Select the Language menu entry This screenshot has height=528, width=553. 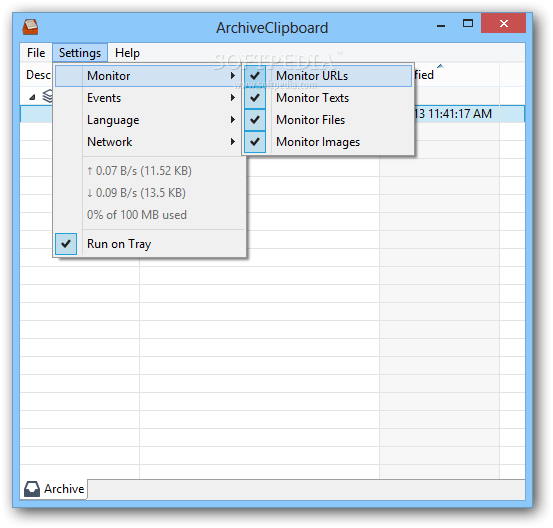click(x=148, y=120)
